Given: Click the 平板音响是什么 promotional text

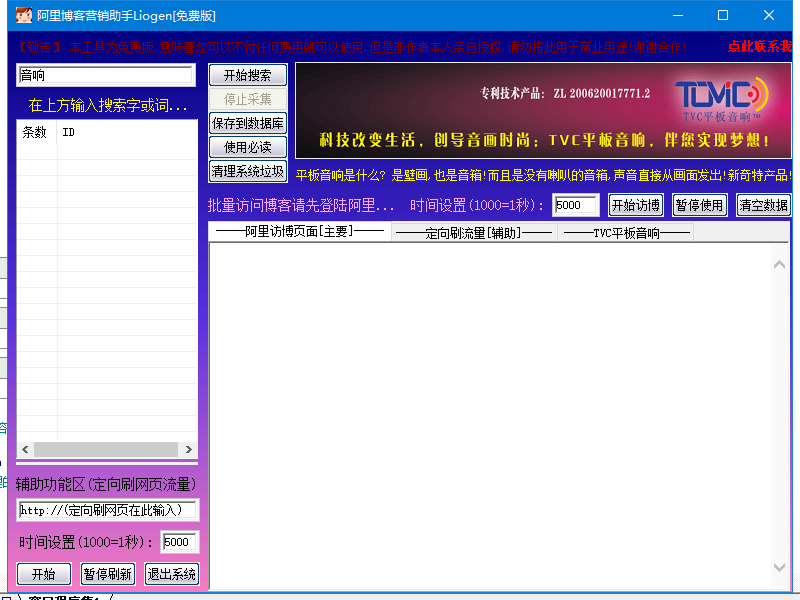Looking at the screenshot, I should pos(543,176).
